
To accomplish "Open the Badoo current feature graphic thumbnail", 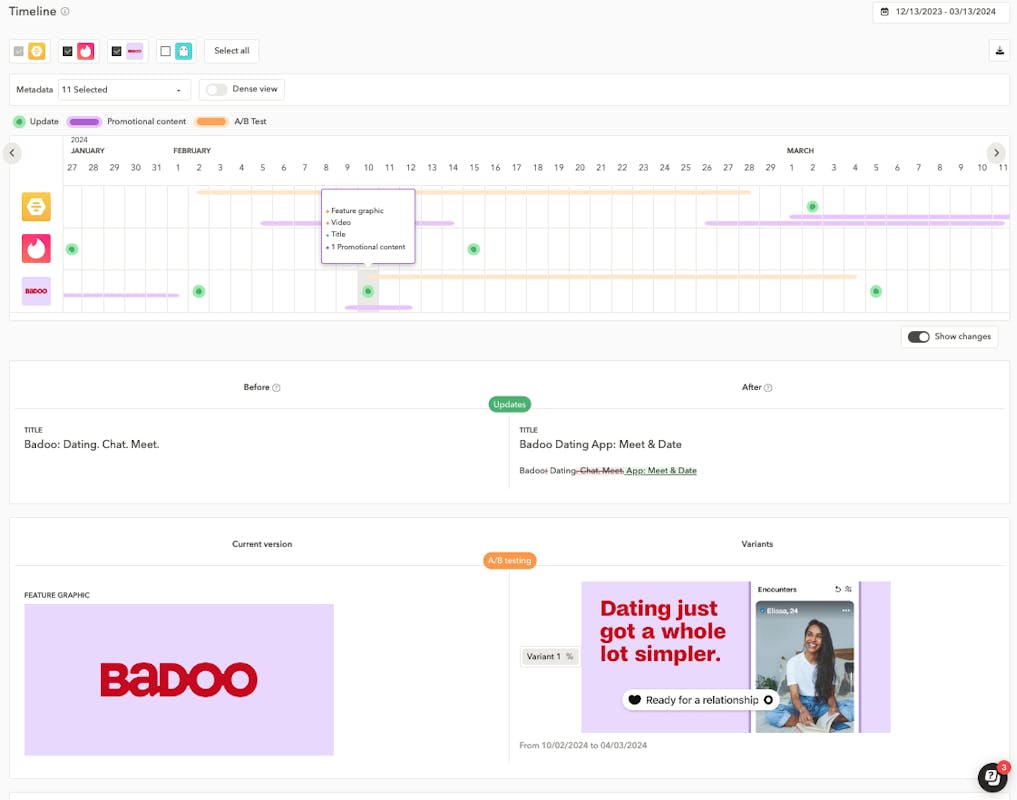I will coord(179,680).
